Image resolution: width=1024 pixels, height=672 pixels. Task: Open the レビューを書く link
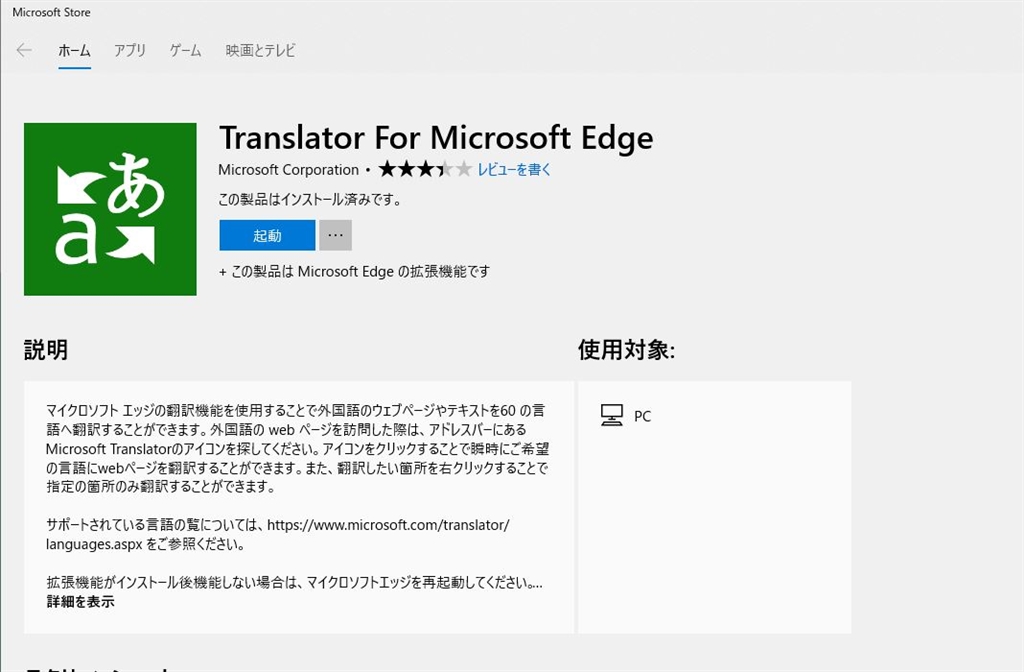tap(514, 170)
